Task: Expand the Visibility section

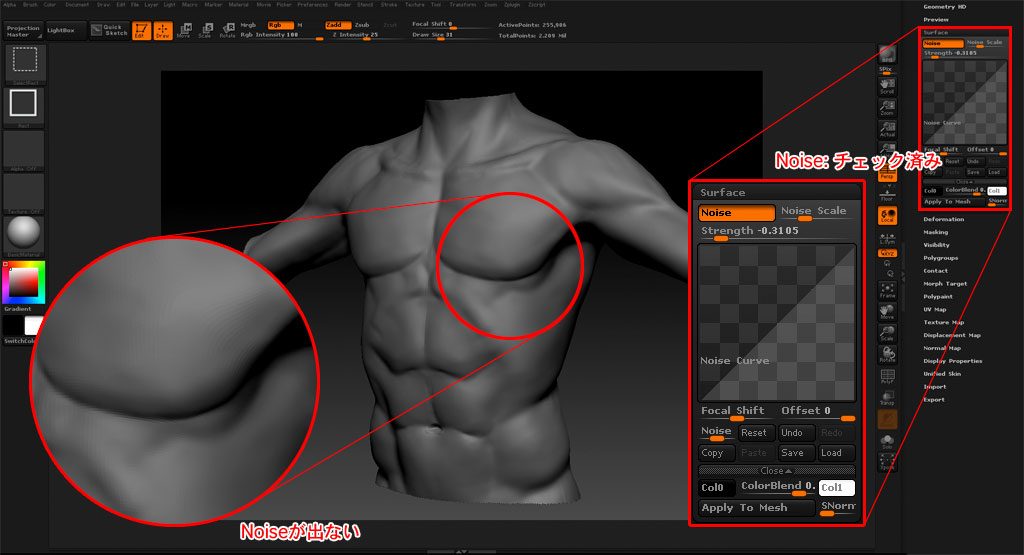Action: [936, 245]
